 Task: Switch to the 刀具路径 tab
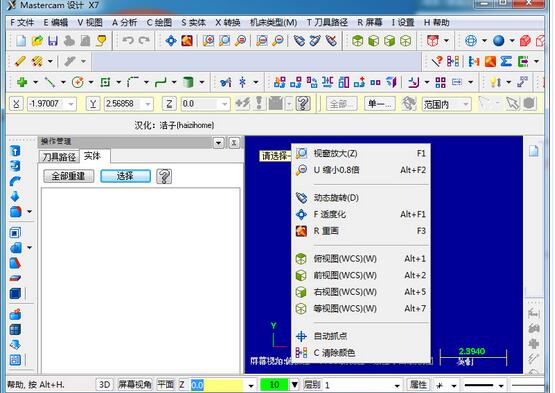[59, 157]
